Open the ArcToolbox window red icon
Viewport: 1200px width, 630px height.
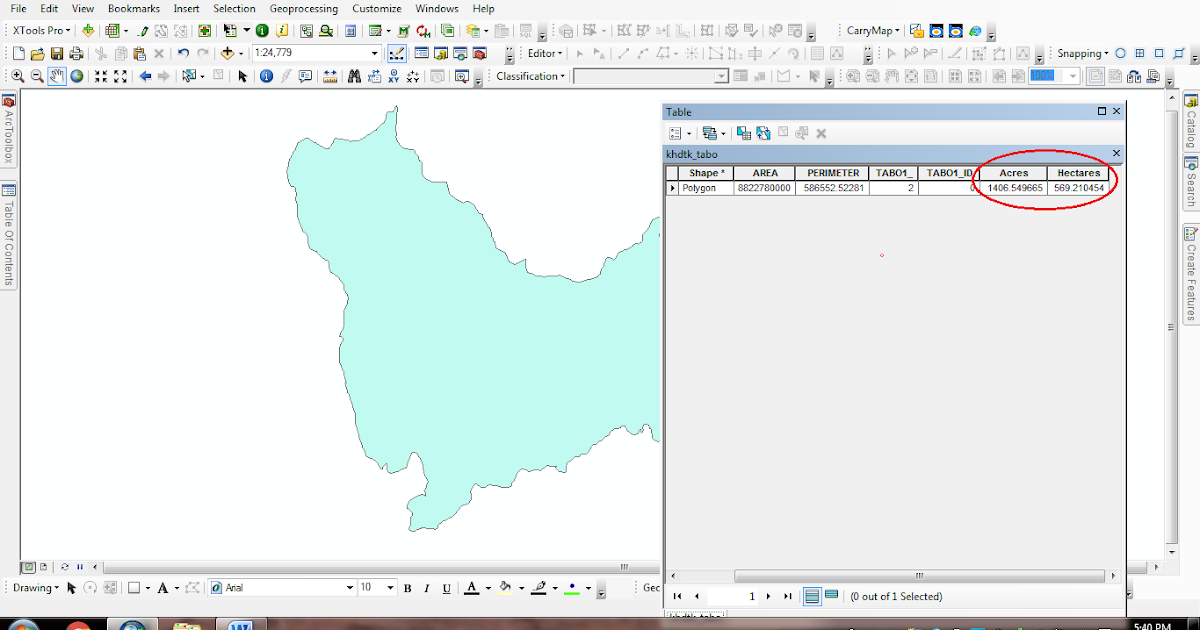479,53
